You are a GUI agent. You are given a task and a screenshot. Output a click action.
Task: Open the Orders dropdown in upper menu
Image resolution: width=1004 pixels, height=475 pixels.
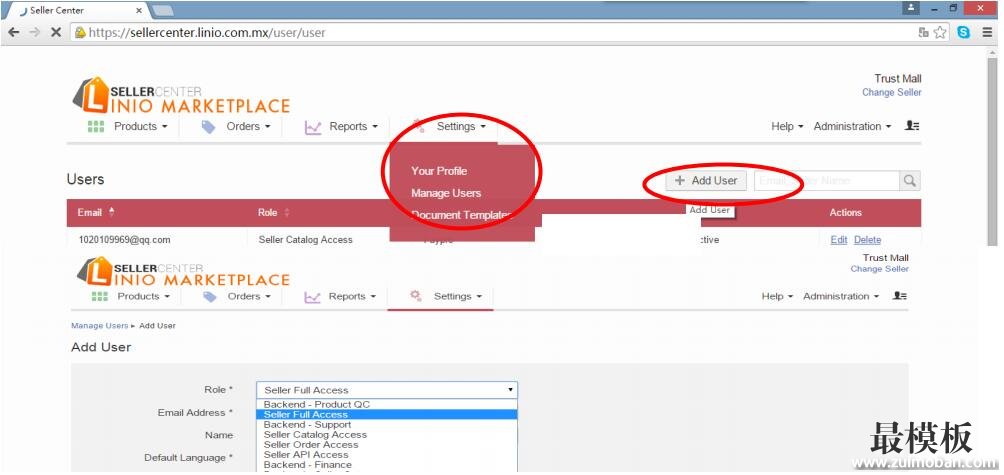(x=248, y=126)
